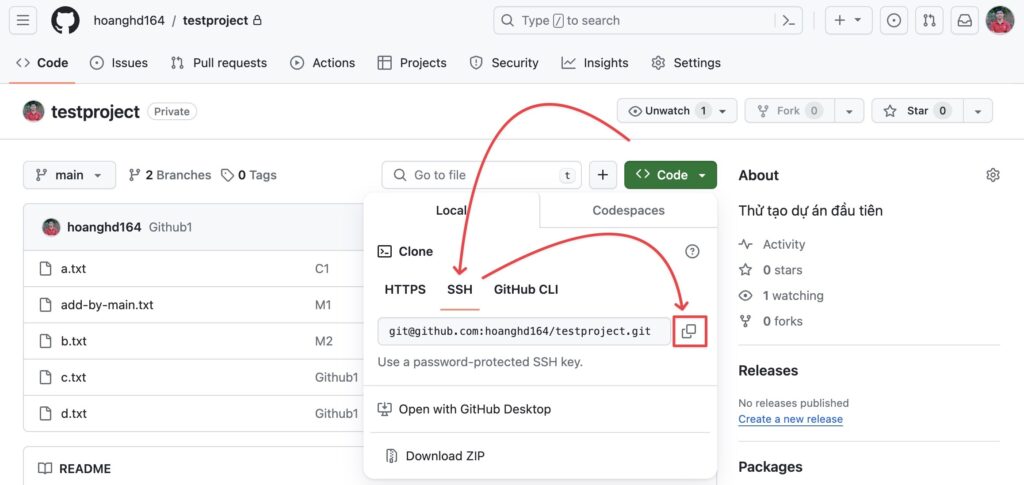
Task: View the 0 Tags link
Action: (x=249, y=175)
